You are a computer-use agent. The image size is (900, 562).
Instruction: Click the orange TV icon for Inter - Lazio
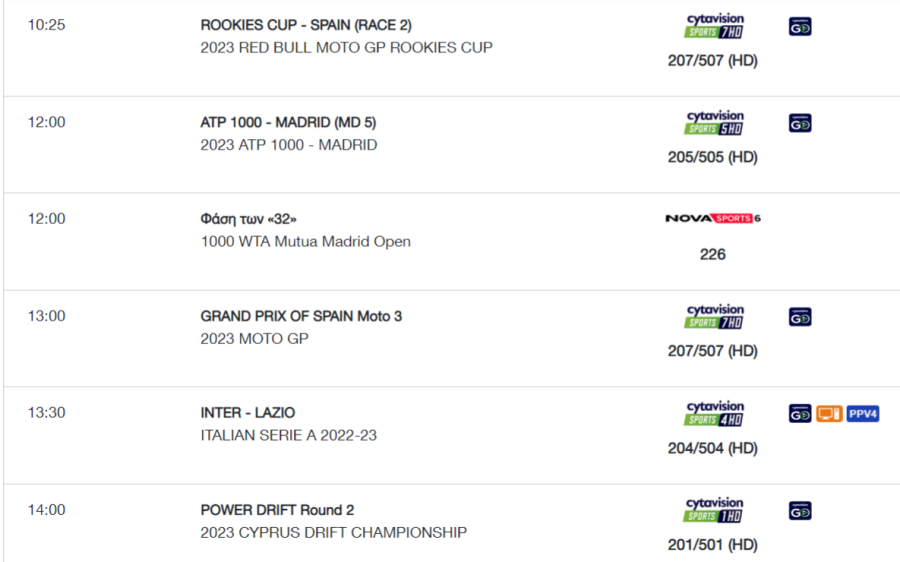click(829, 414)
